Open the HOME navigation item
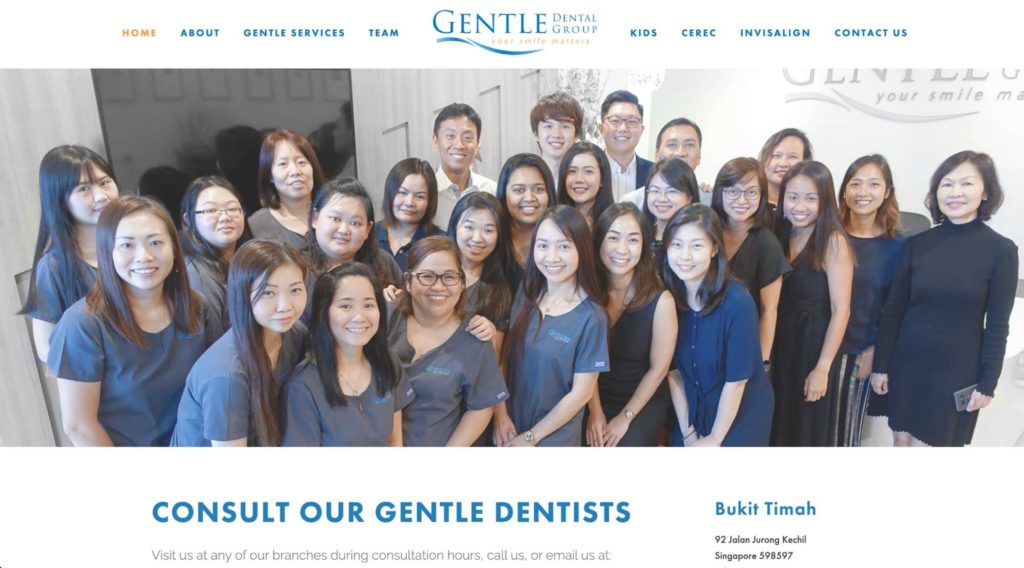Screen dimensions: 1024x568 point(139,33)
